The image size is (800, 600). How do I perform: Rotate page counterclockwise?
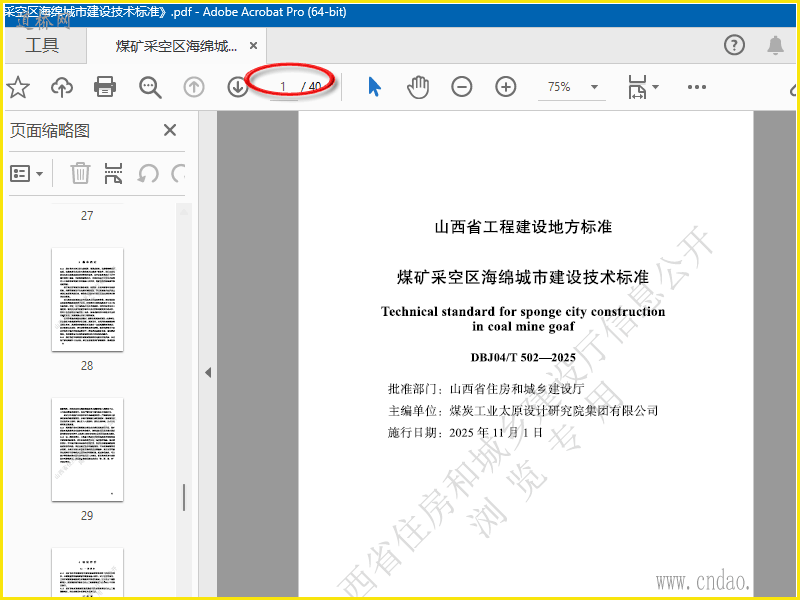click(x=148, y=173)
